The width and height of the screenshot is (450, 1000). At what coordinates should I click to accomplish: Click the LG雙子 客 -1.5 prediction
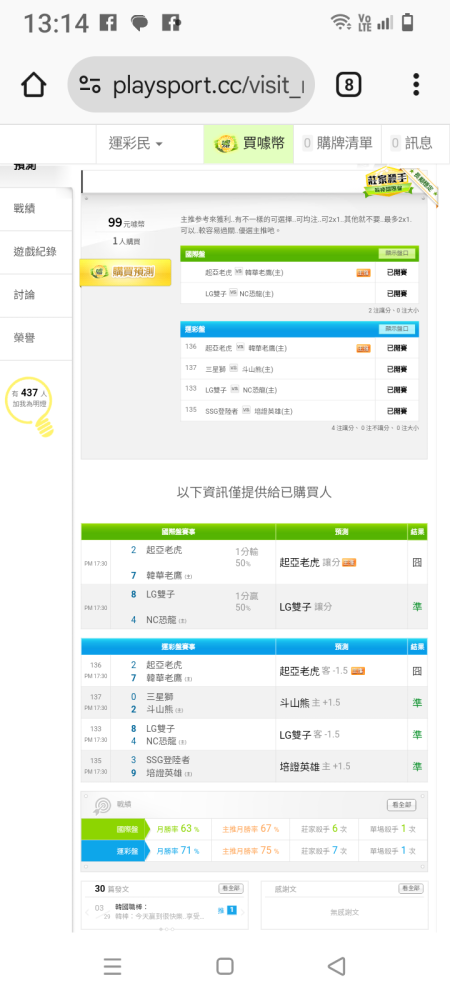(x=310, y=735)
